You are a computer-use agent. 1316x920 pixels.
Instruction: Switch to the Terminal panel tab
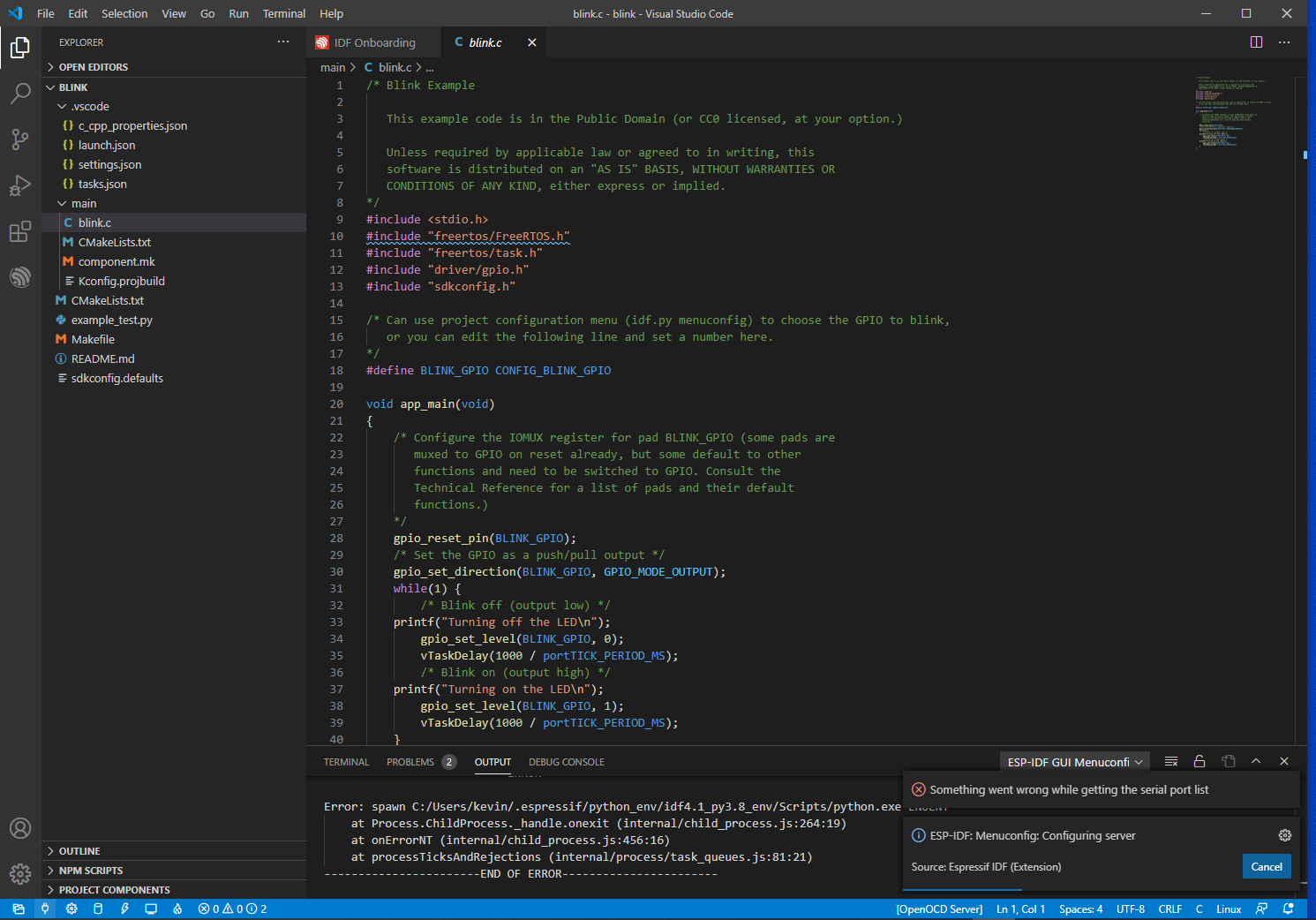click(x=346, y=762)
